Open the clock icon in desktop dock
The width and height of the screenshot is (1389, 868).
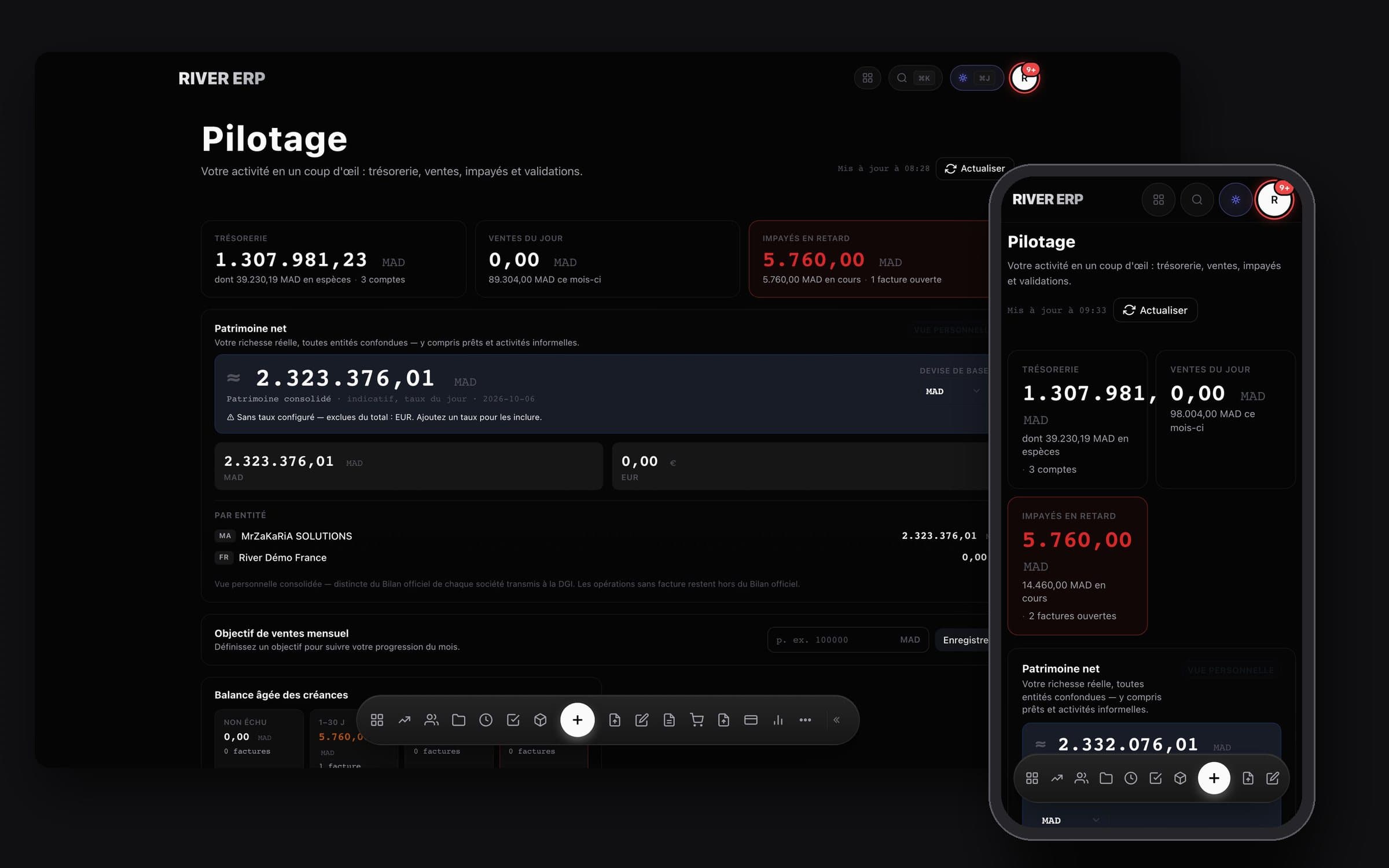(486, 720)
